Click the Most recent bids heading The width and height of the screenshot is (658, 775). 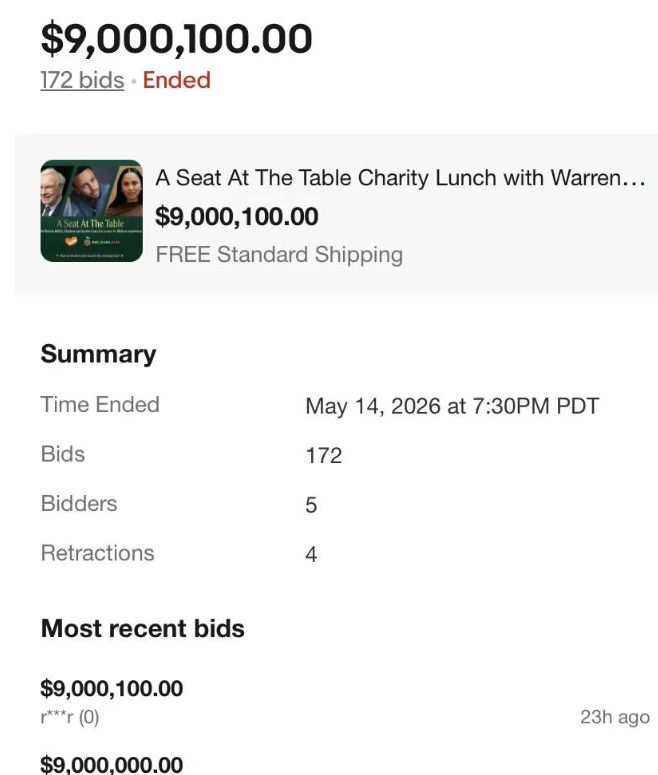[x=142, y=628]
